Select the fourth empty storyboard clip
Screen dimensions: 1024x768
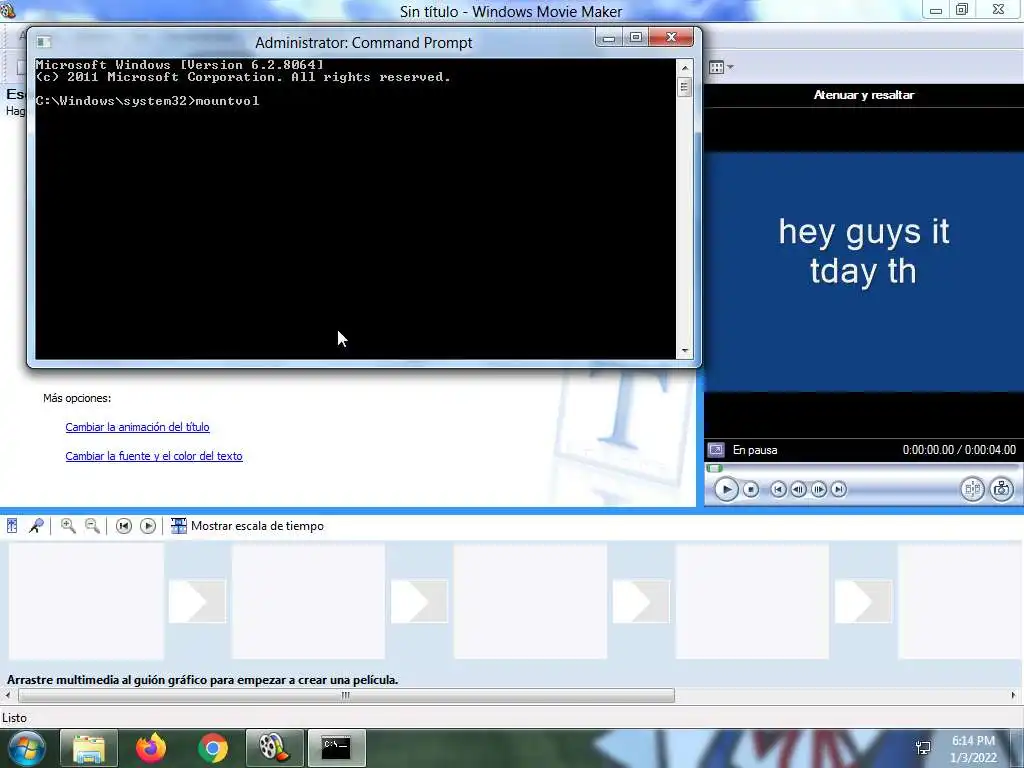[752, 601]
